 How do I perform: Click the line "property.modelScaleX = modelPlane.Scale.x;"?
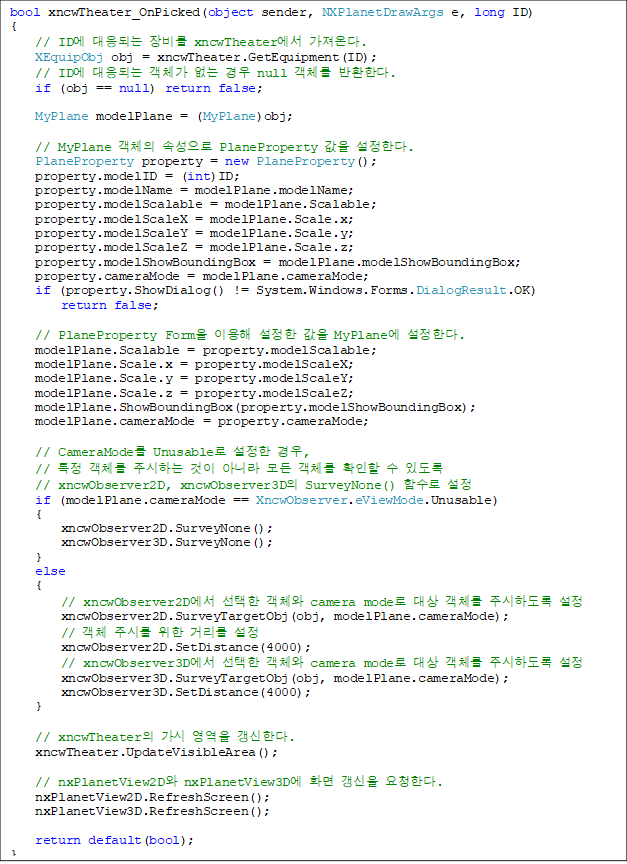[194, 219]
